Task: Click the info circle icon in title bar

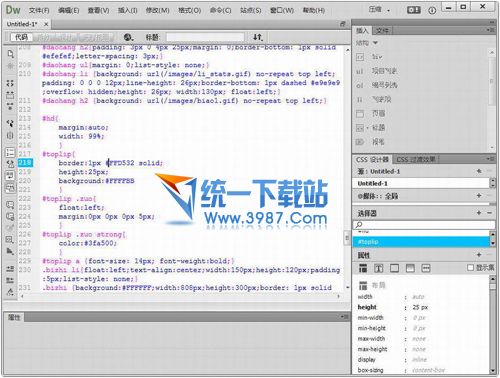Action: [x=432, y=10]
